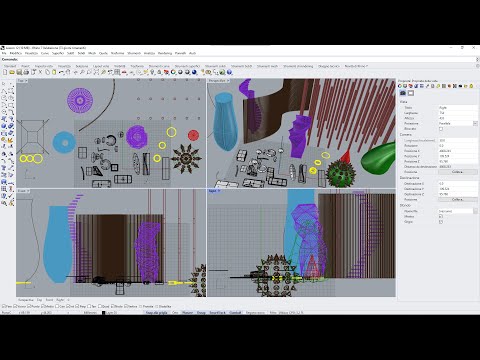
Task: Open the Front viewport title dropdown arrow
Action: [x=28, y=191]
